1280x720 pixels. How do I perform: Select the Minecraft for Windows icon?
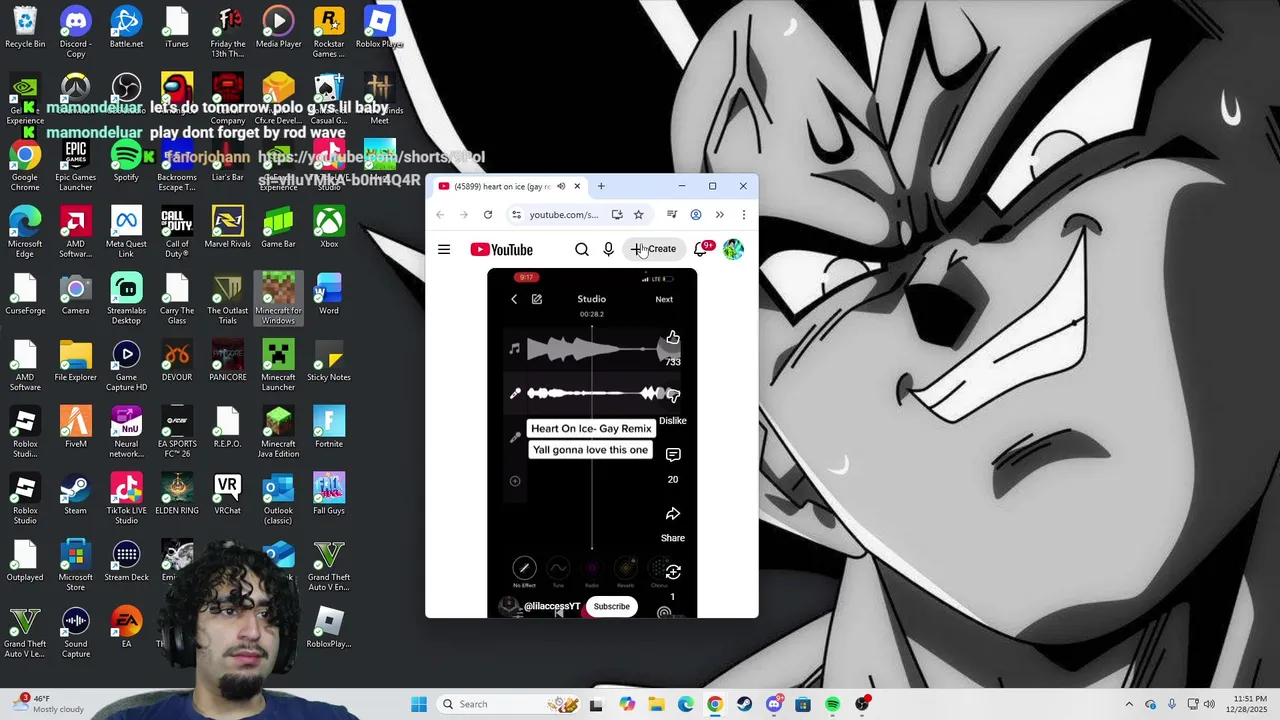coord(278,299)
